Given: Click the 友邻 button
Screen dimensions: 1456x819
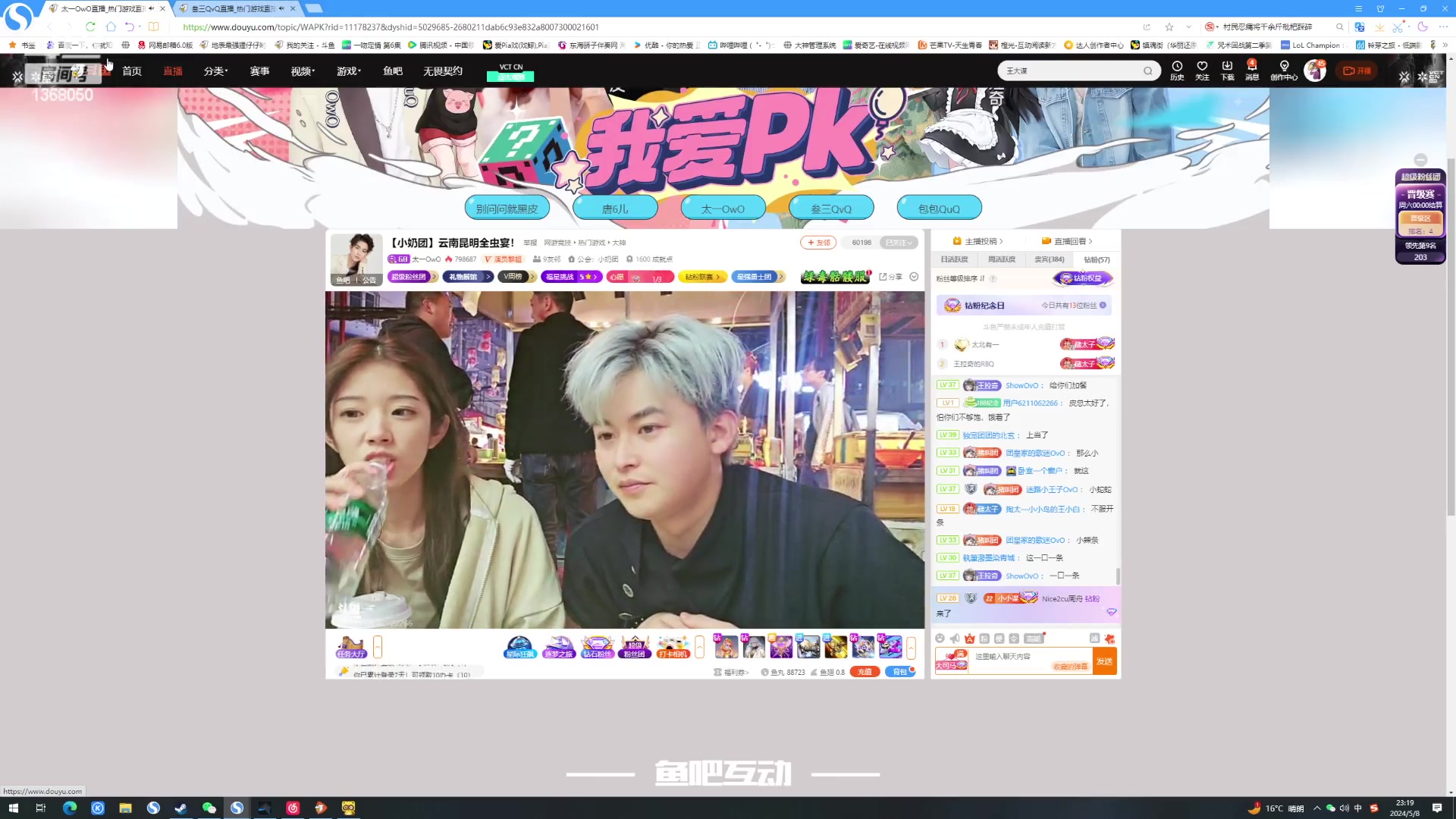Looking at the screenshot, I should pos(818,243).
